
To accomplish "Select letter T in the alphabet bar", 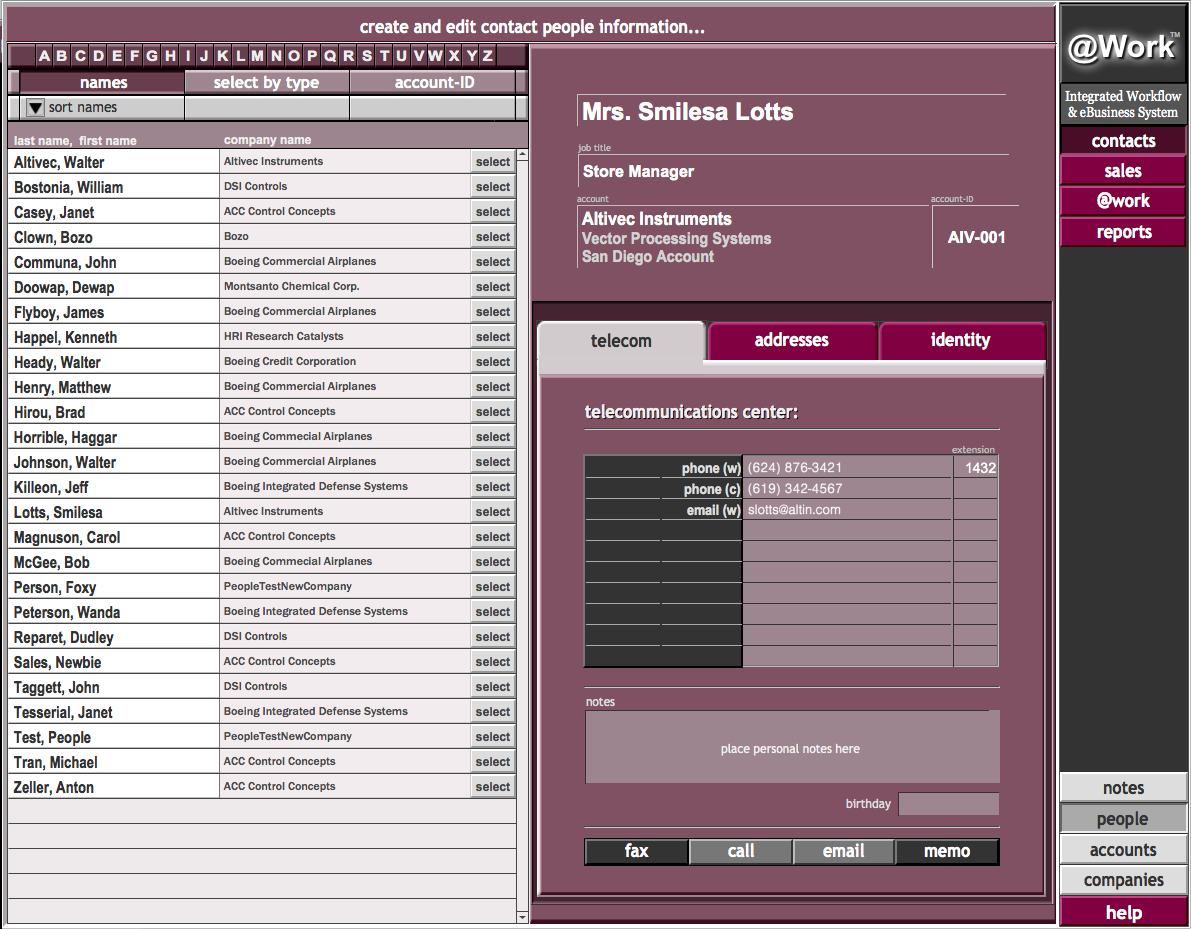I will pyautogui.click(x=384, y=57).
